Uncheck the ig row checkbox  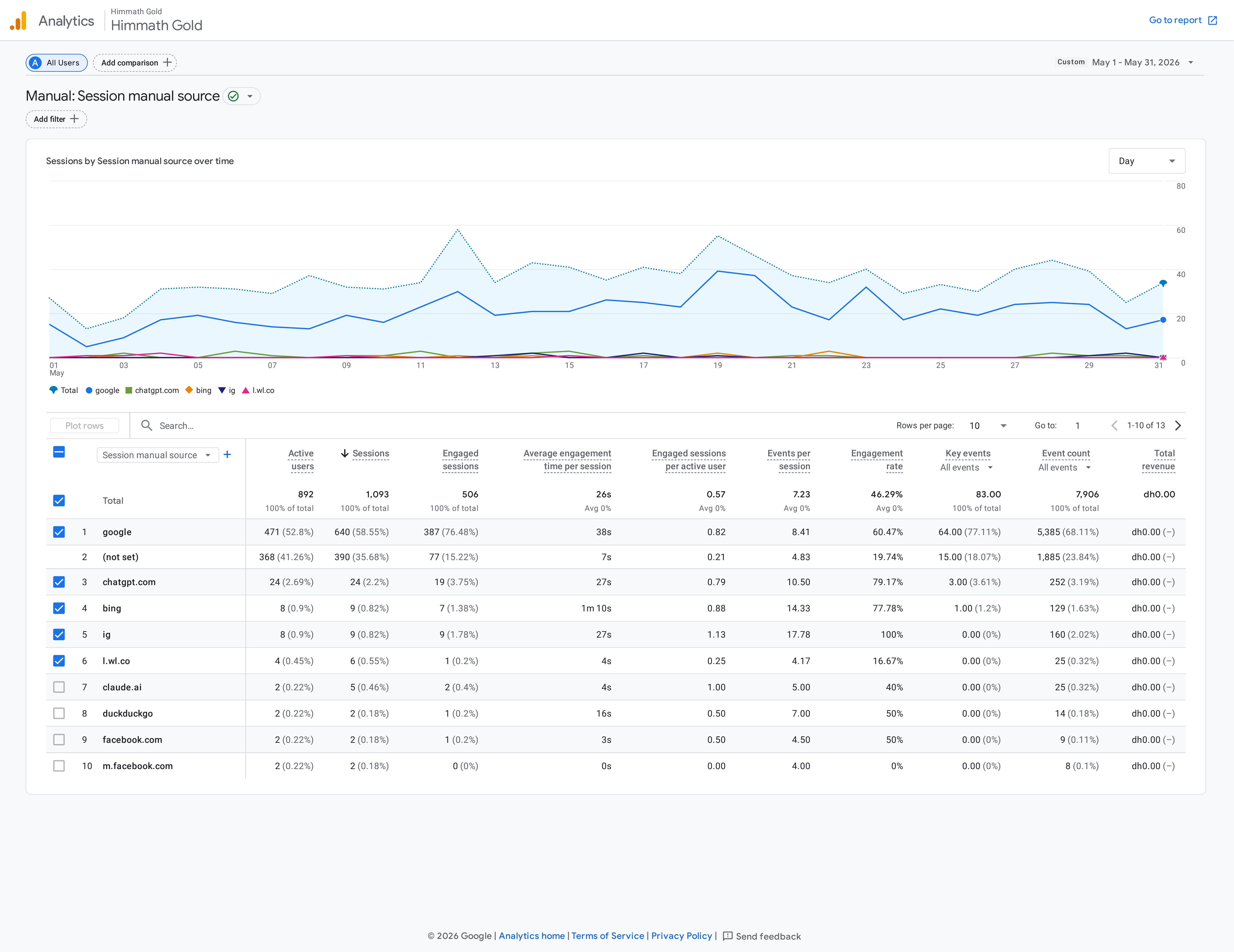click(59, 635)
